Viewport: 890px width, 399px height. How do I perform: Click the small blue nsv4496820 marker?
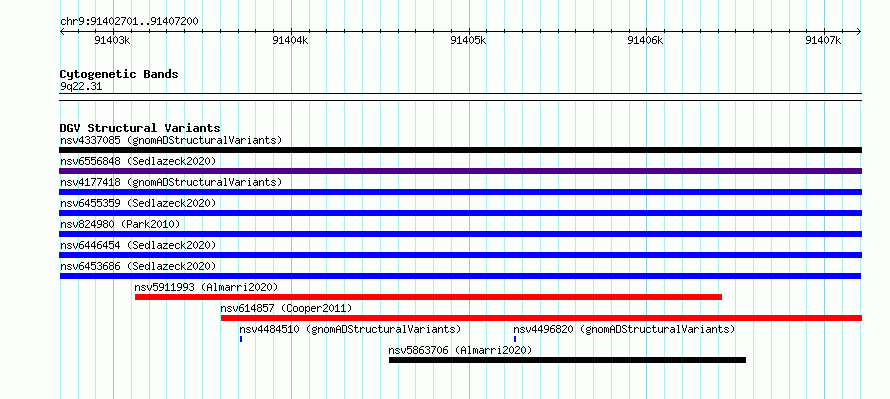tap(515, 339)
